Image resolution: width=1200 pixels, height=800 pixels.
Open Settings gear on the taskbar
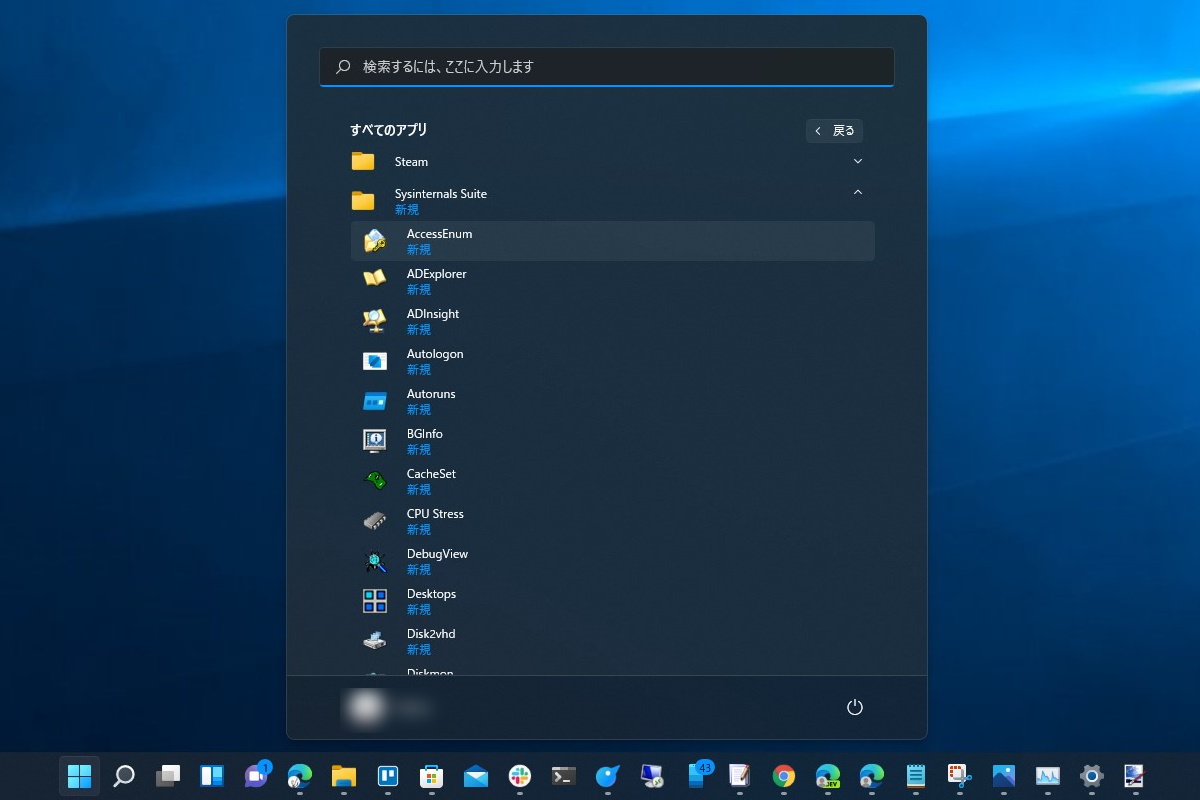click(1092, 776)
